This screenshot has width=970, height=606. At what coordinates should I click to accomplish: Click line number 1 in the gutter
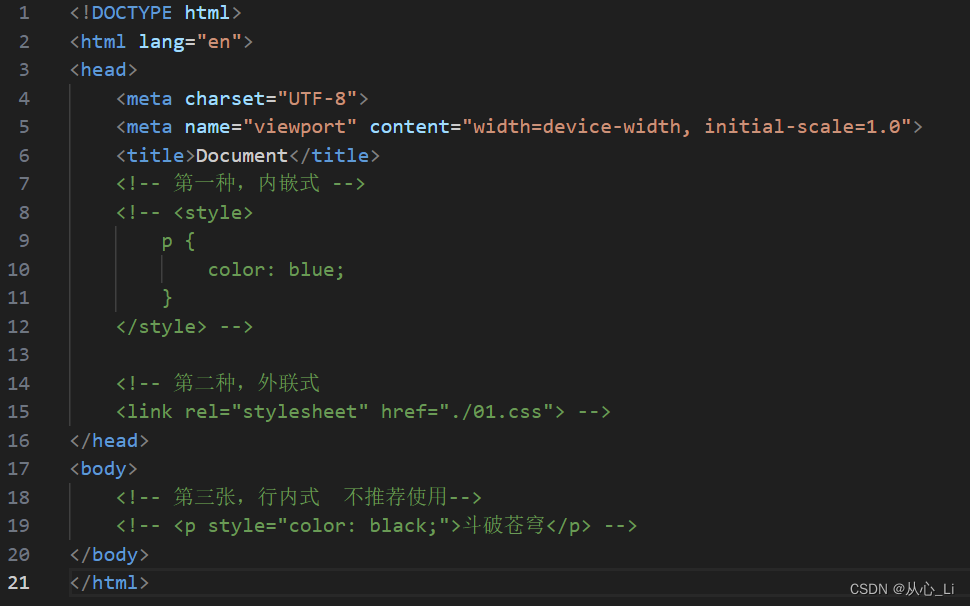click(24, 13)
